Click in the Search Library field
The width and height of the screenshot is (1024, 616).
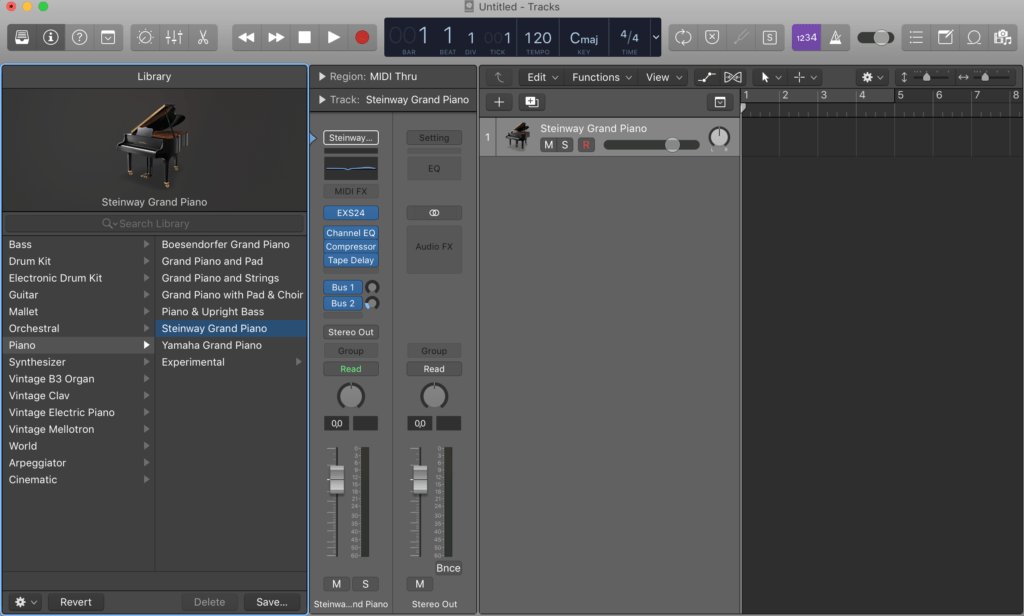coord(154,223)
